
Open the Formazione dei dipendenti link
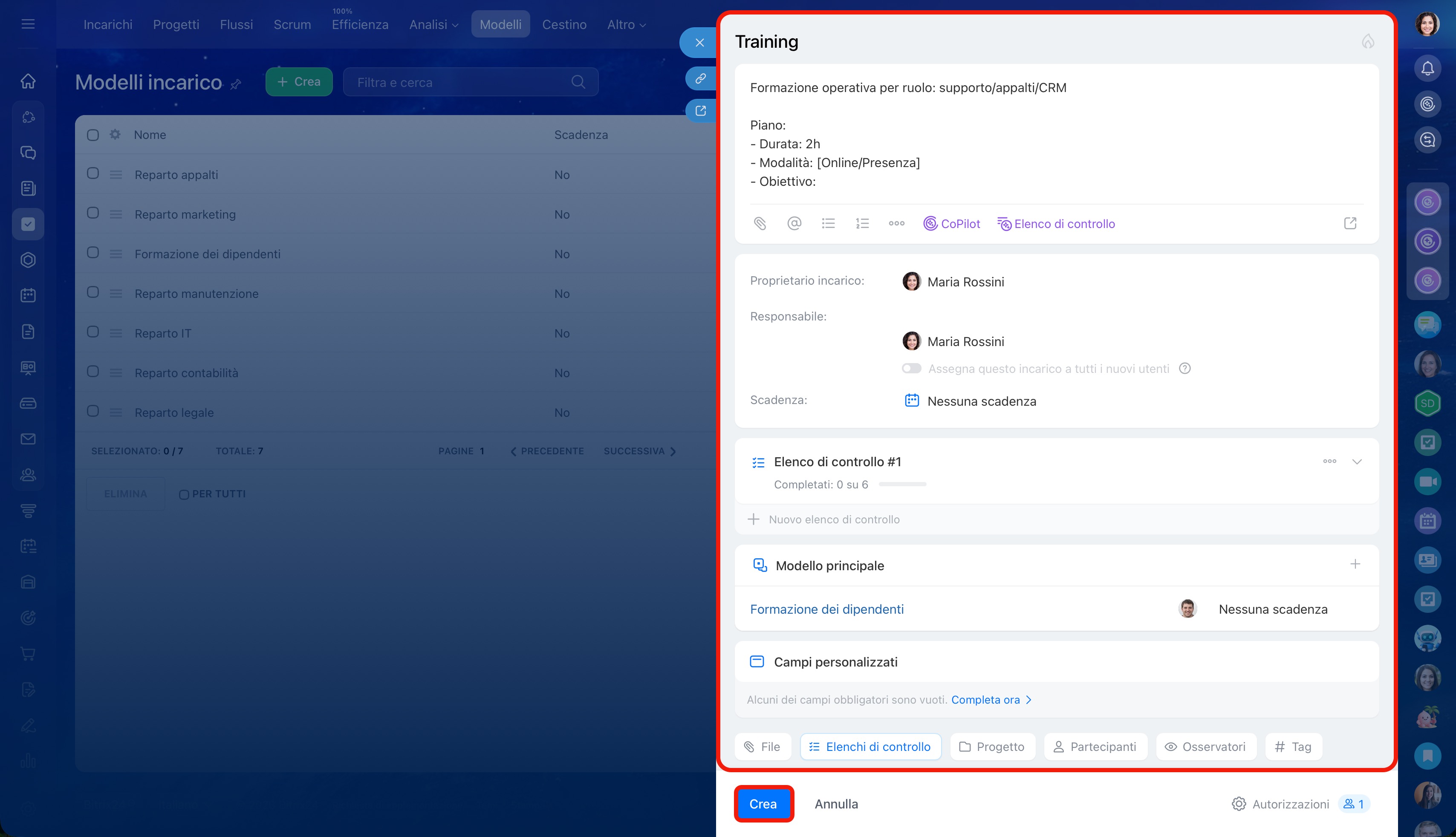(x=826, y=609)
